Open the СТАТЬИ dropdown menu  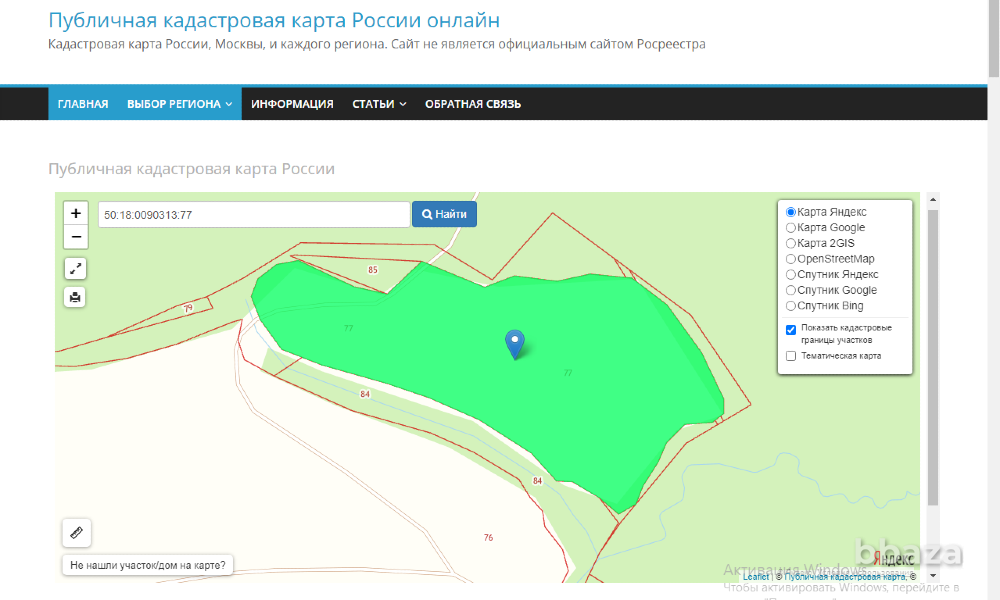[378, 103]
